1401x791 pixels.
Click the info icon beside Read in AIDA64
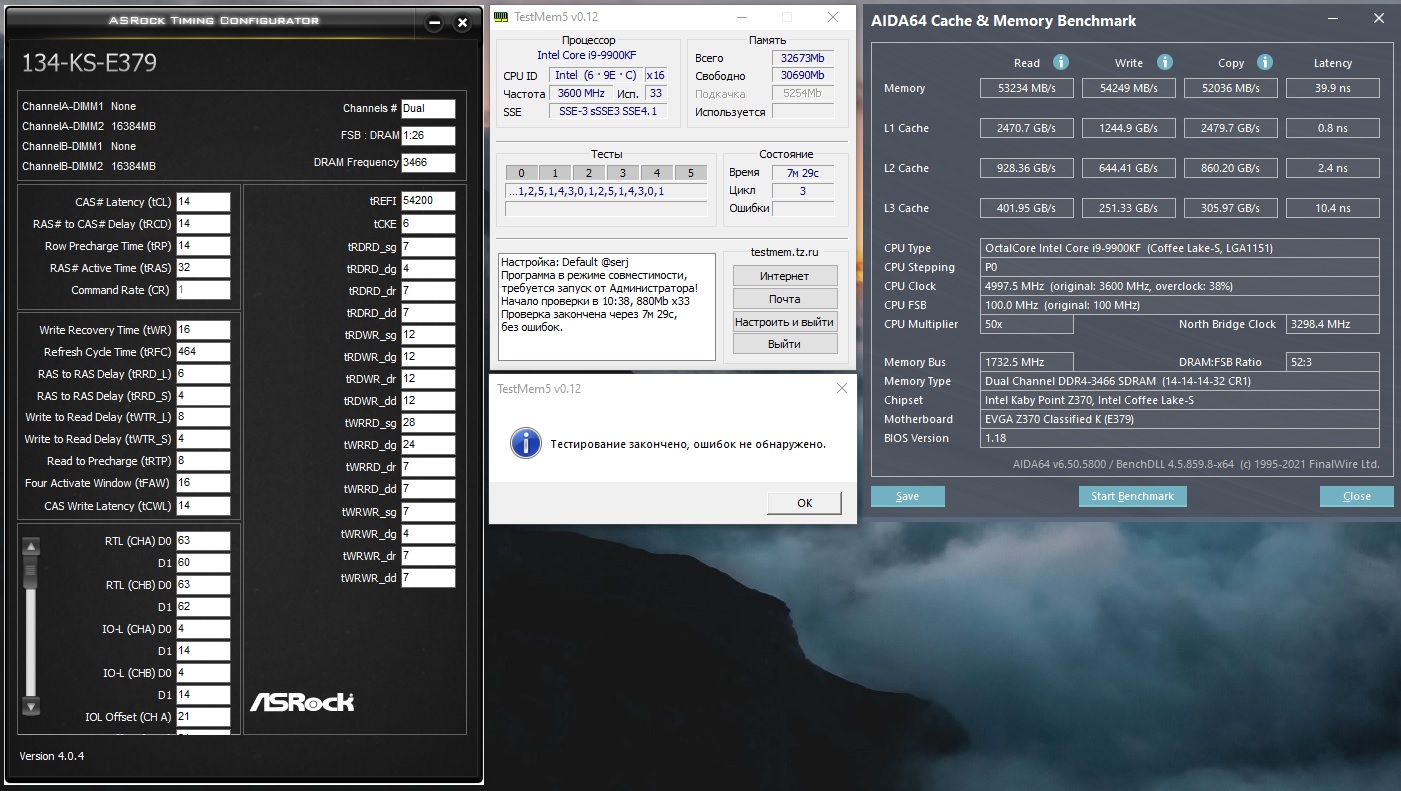coord(1061,62)
